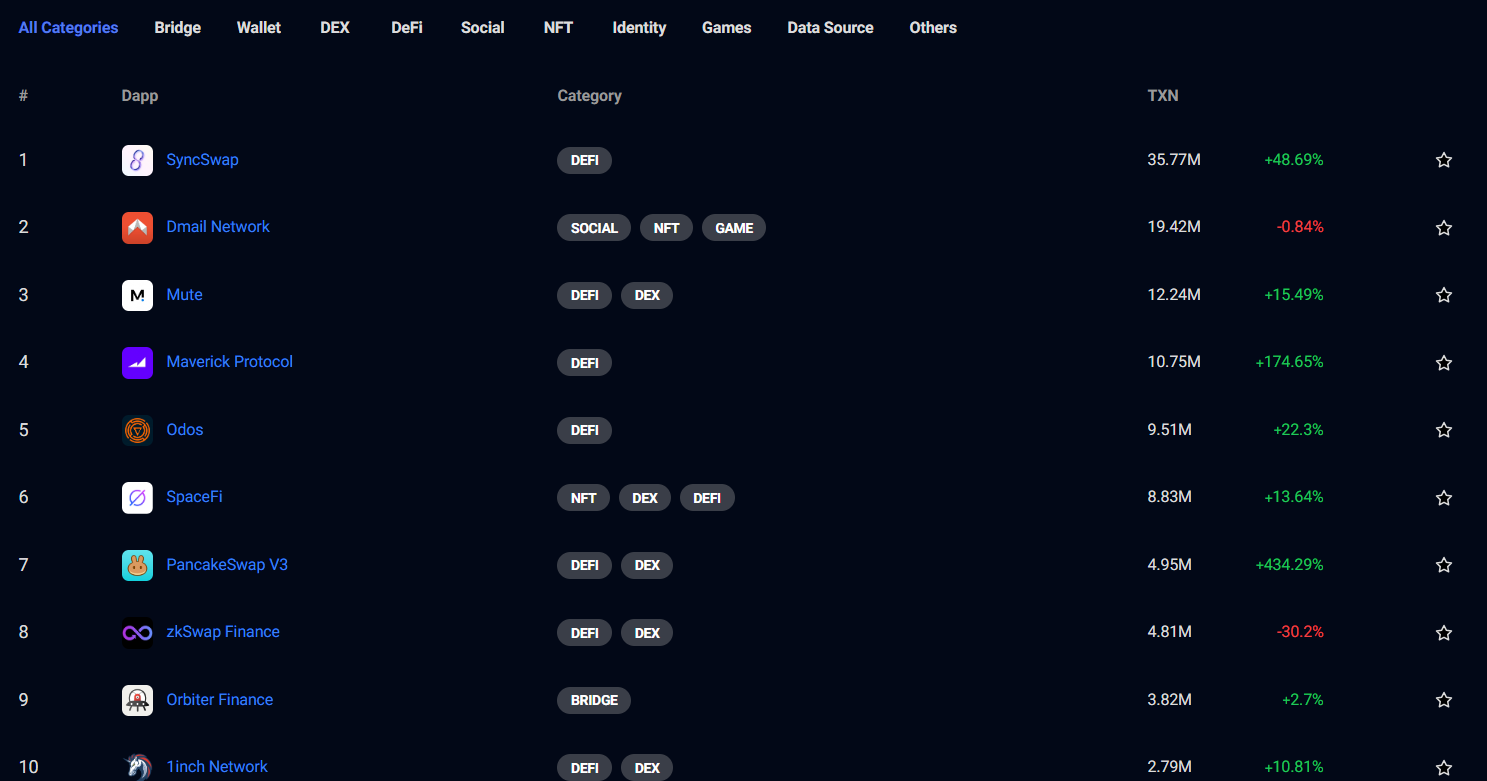Click the Dapp column header
Viewport: 1487px width, 781px height.
140,96
